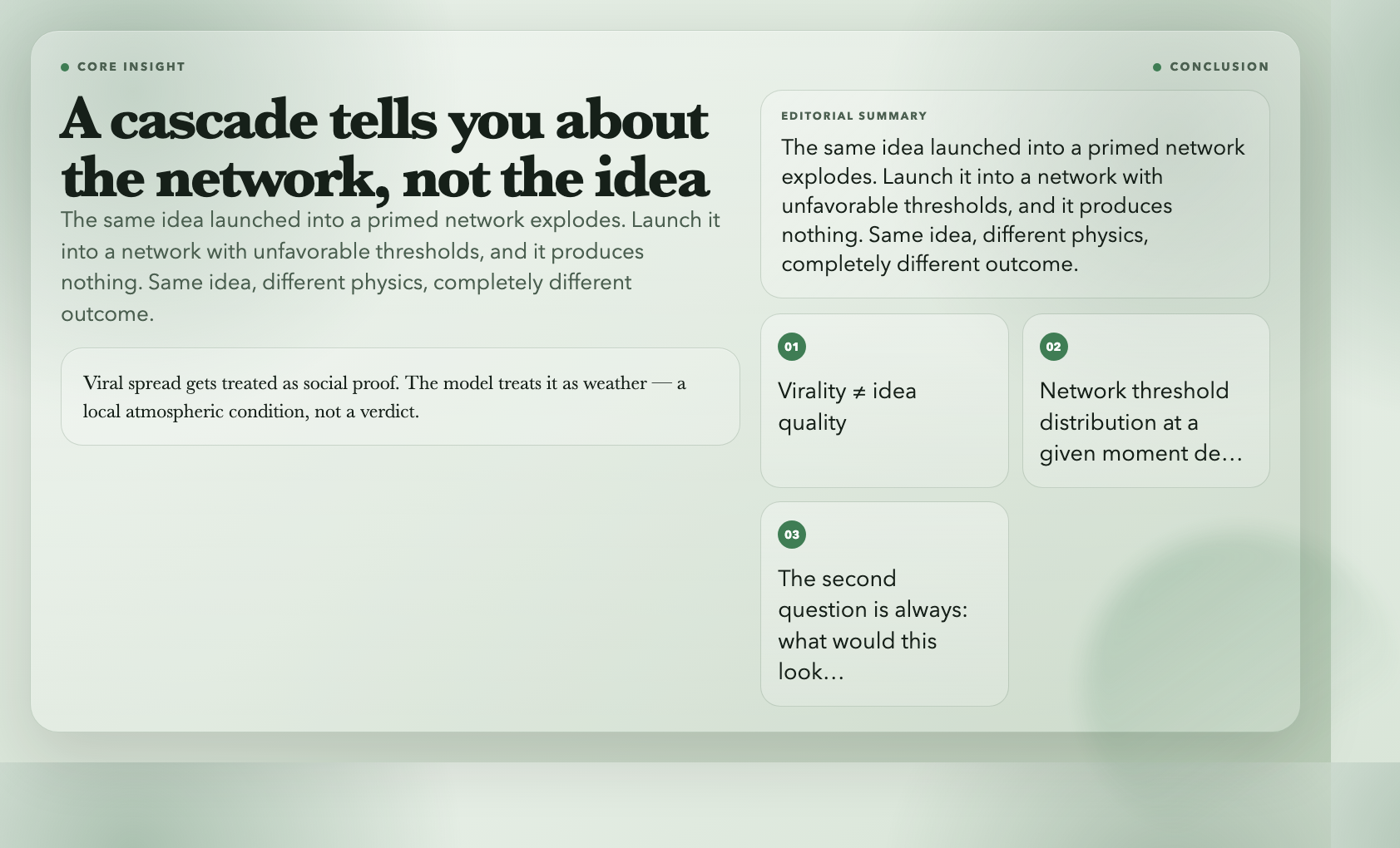Open the 'Virality ≠ idea quality' card
The width and height of the screenshot is (1400, 848).
point(884,401)
